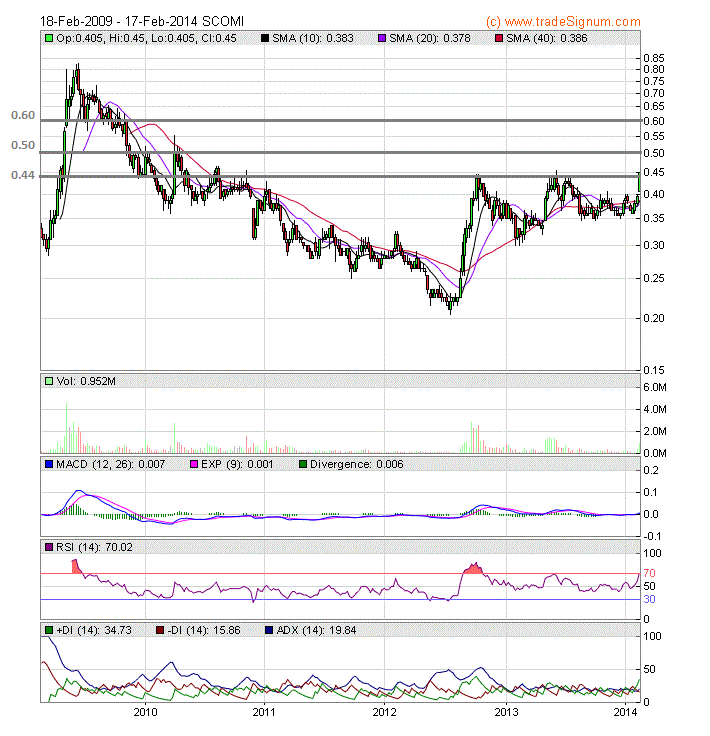The image size is (710, 736).
Task: Click the 0.15 price axis label
Action: click(654, 370)
